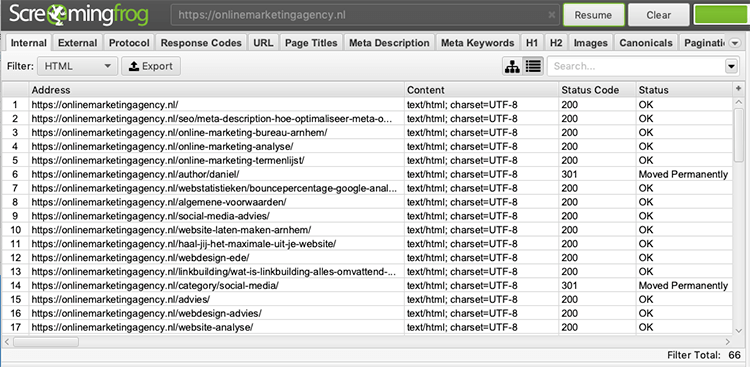Switch to the Response Codes tab
Image resolution: width=750 pixels, height=367 pixels.
(x=201, y=43)
